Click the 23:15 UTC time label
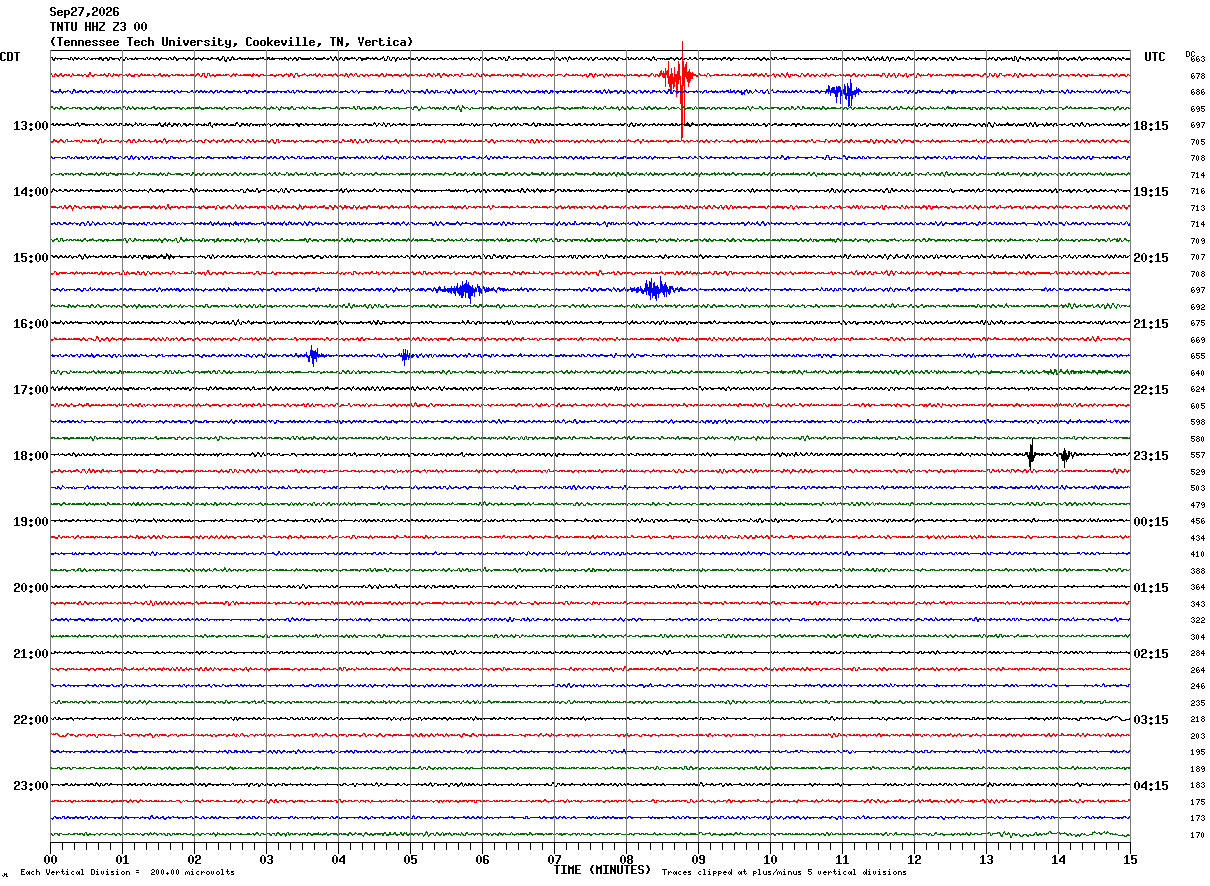1210x886 pixels. [x=1151, y=456]
